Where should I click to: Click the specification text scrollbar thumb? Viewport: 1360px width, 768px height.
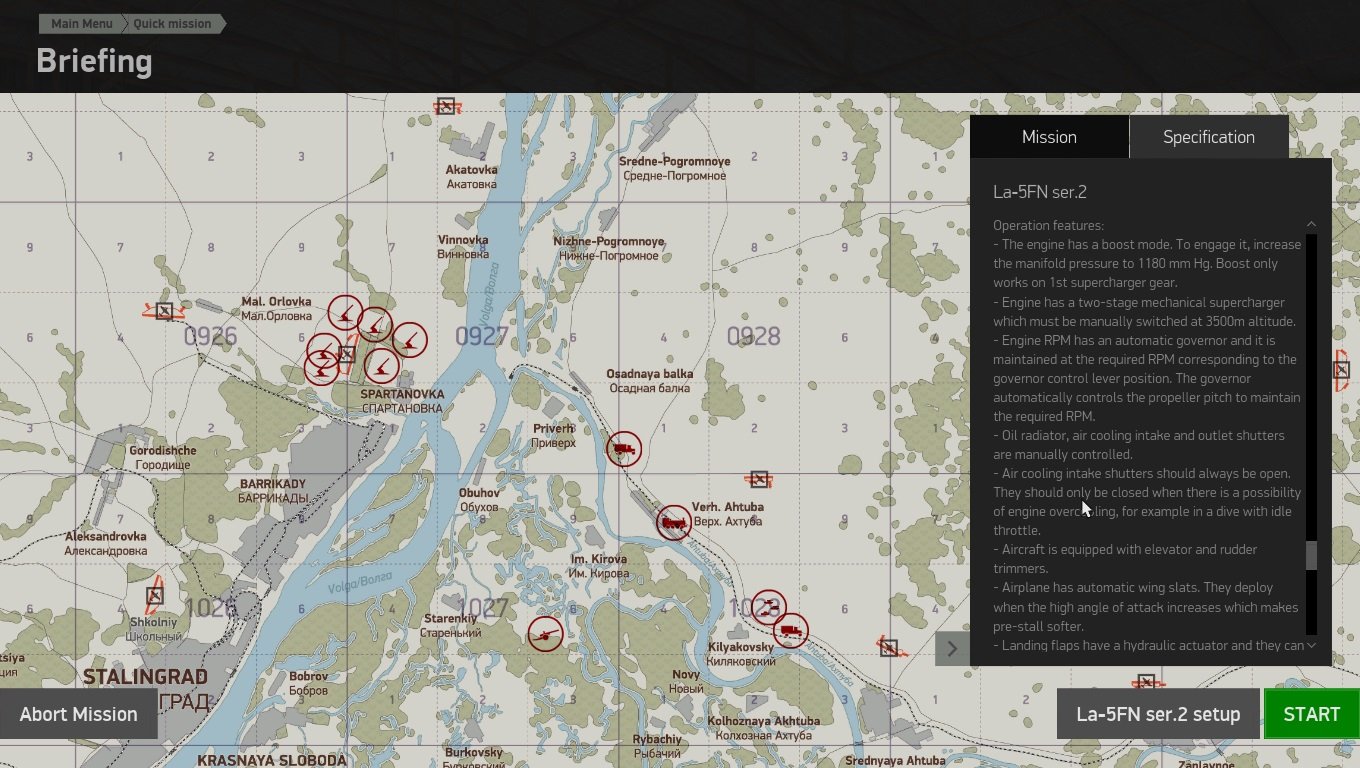point(1312,556)
